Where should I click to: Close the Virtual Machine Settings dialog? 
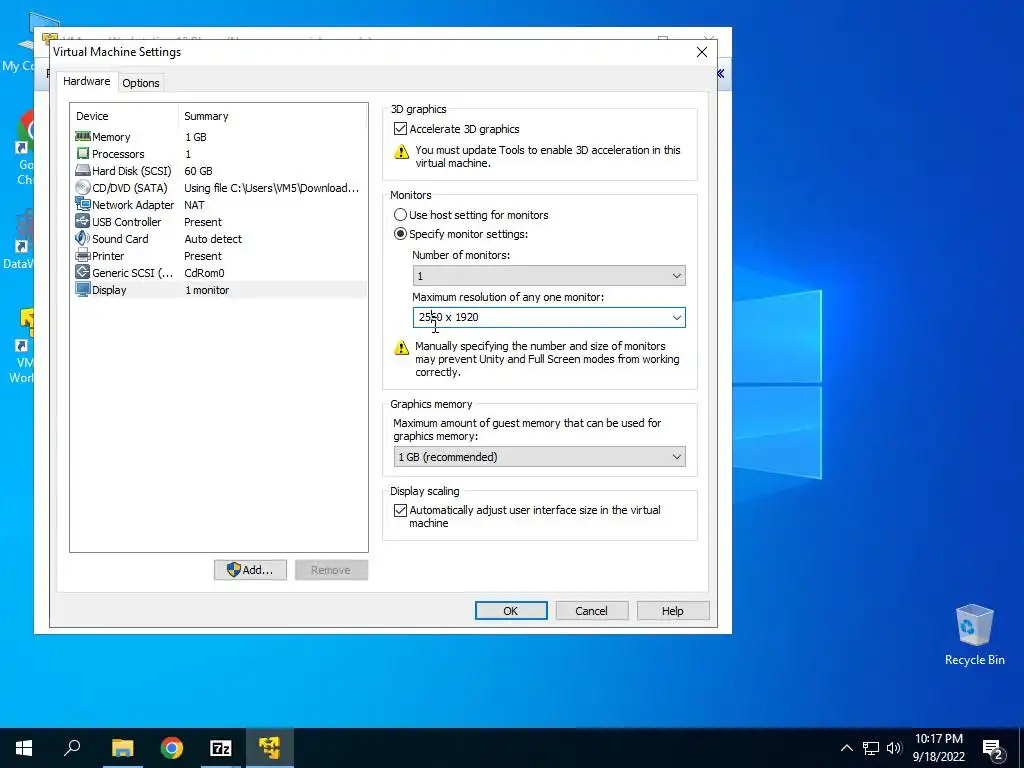[x=701, y=52]
